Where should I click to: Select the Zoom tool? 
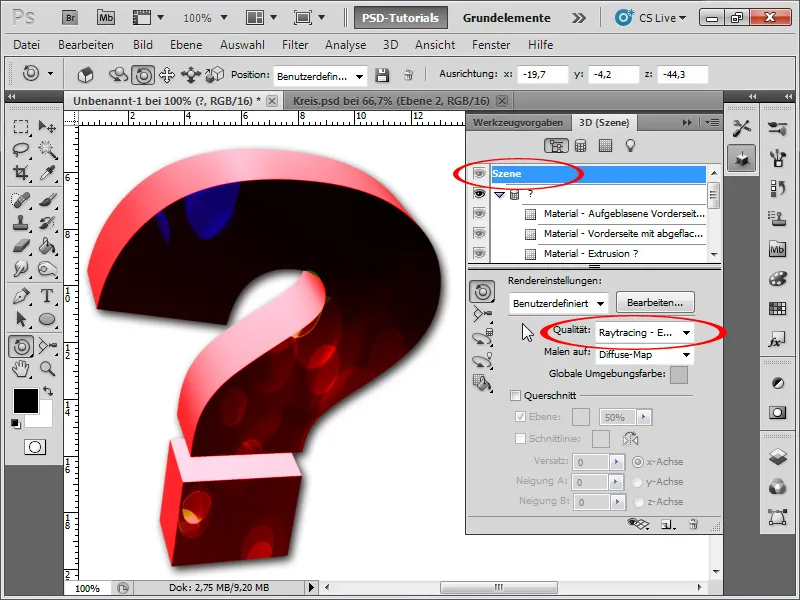(47, 368)
